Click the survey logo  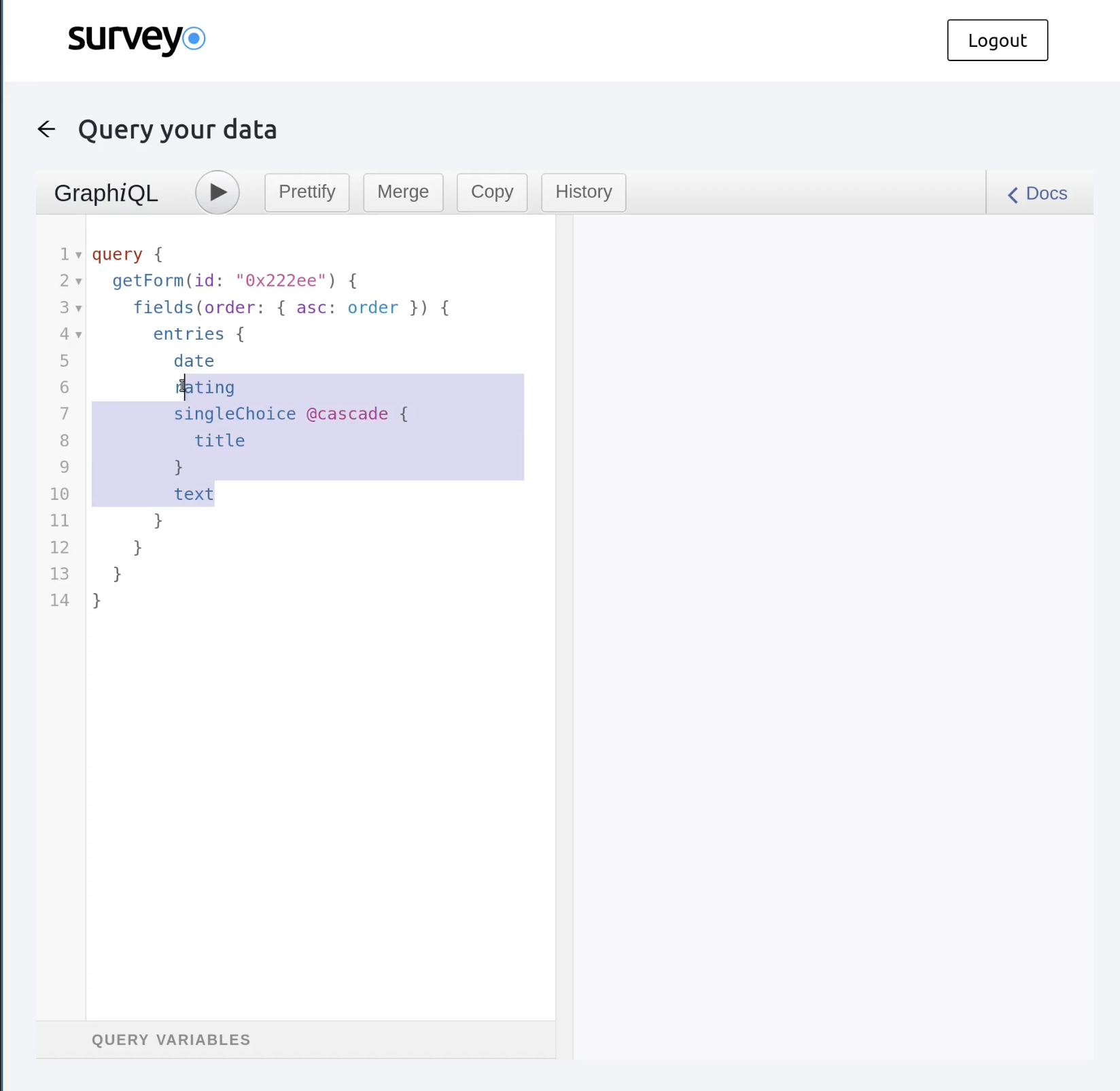[135, 39]
